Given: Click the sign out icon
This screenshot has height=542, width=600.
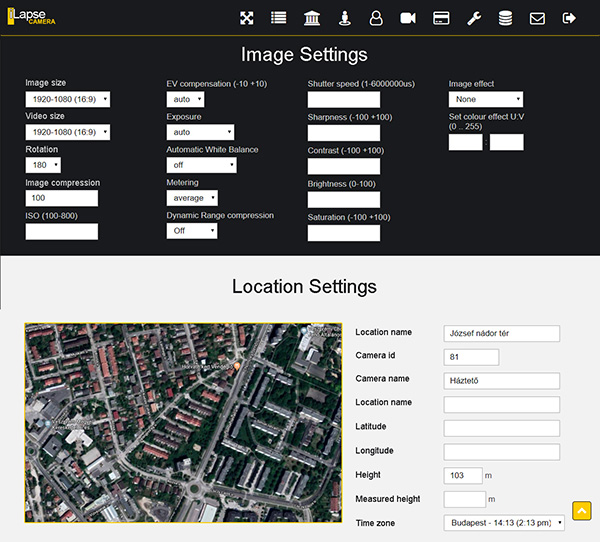Looking at the screenshot, I should coord(570,18).
